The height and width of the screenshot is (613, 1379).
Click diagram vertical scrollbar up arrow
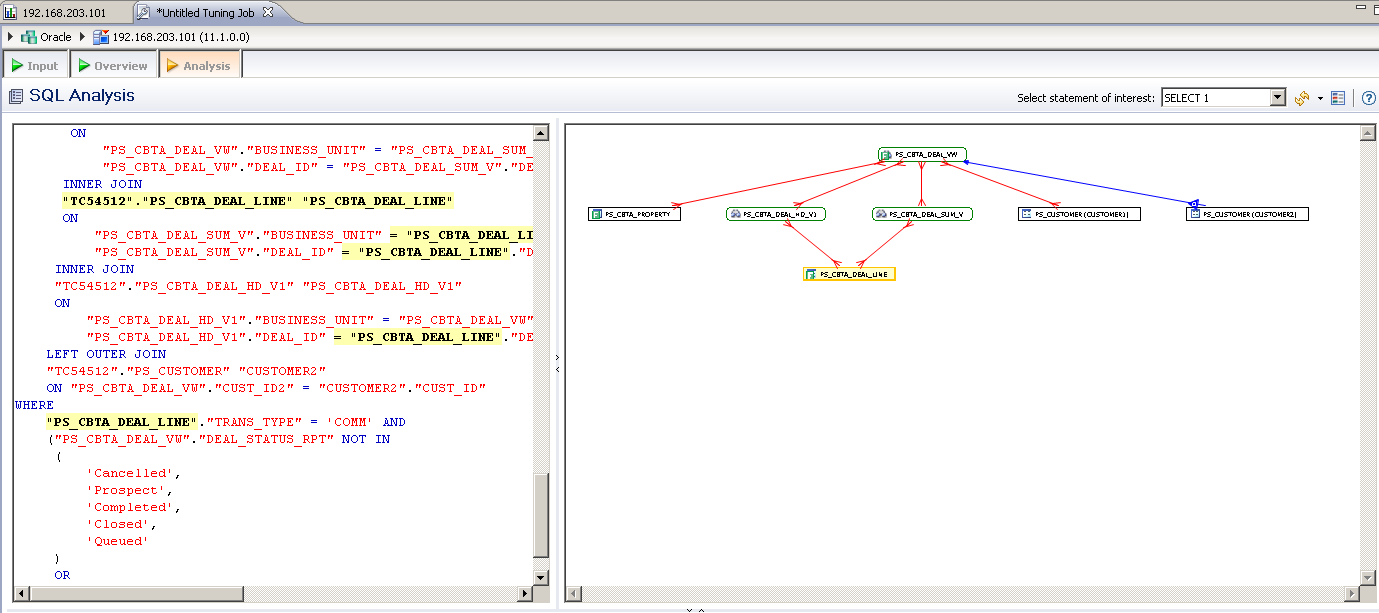[x=1367, y=132]
